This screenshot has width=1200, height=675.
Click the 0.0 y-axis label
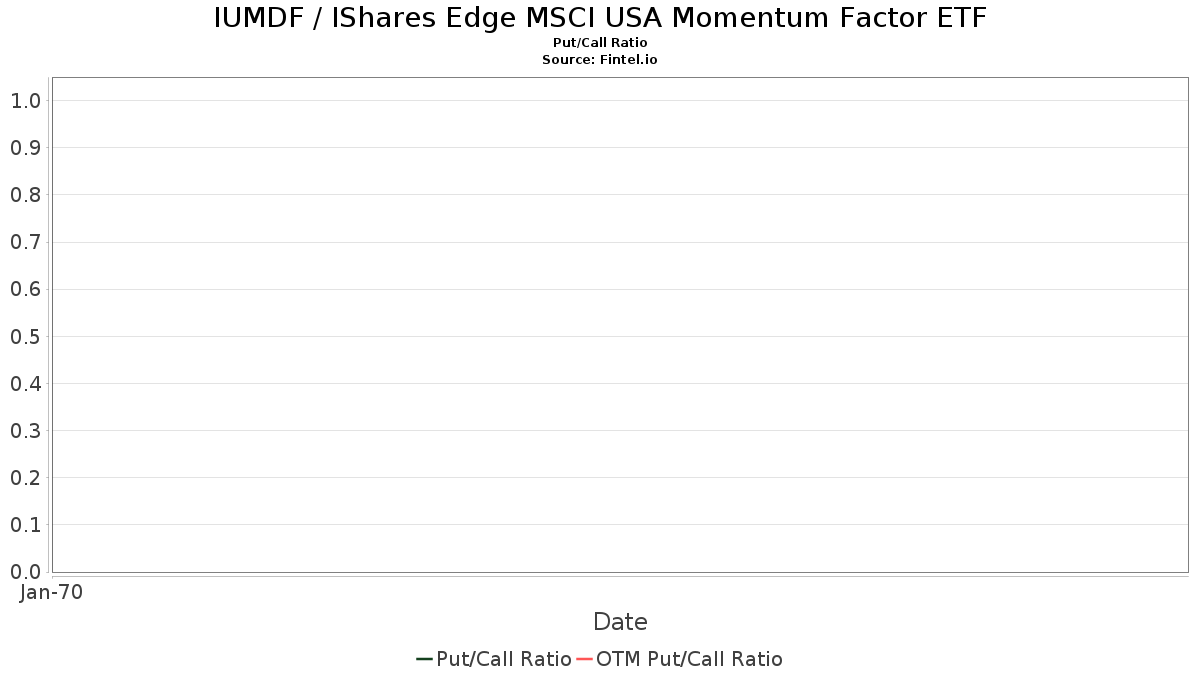pyautogui.click(x=25, y=572)
